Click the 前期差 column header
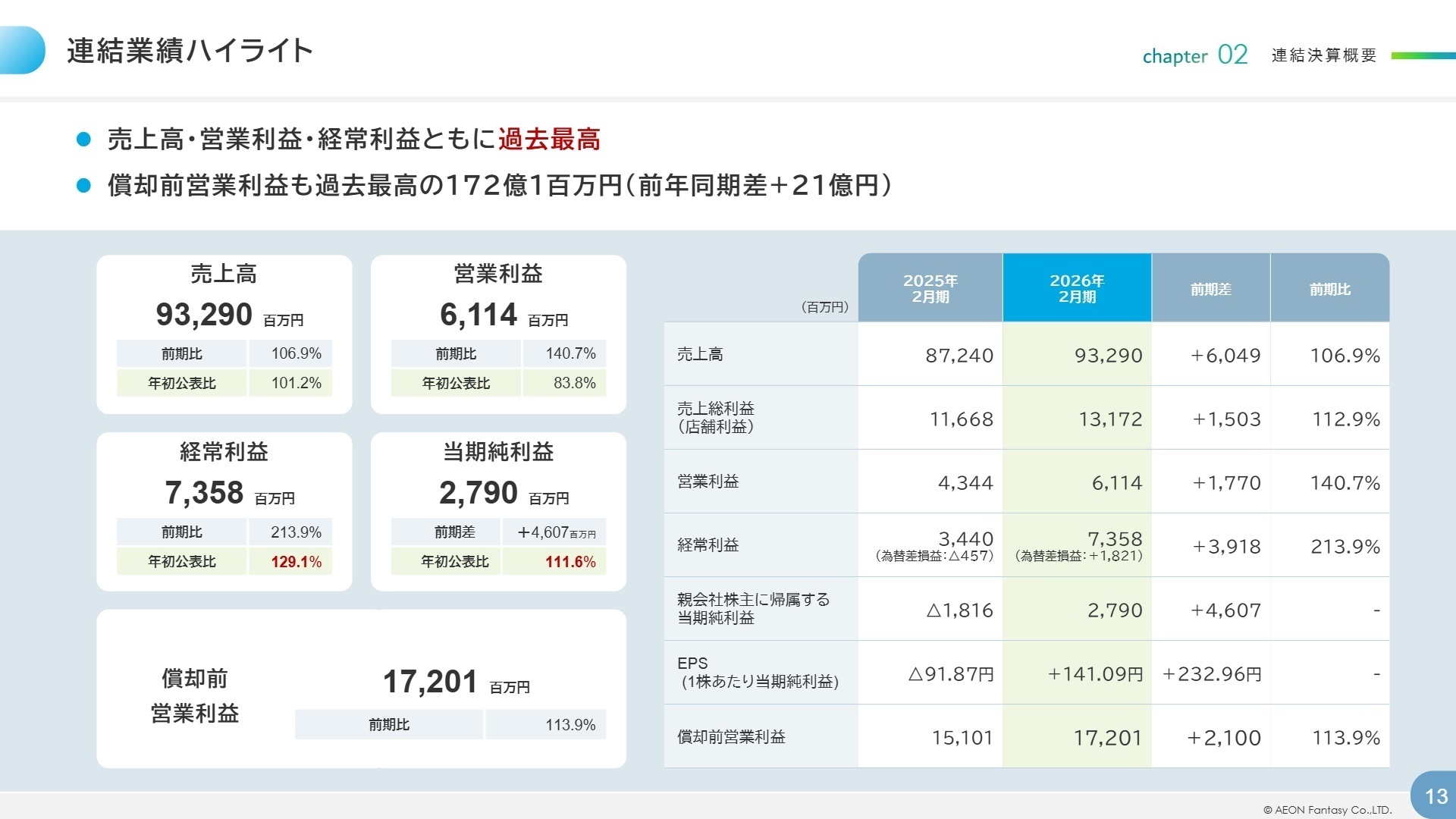Screen dimensions: 1456x819 tap(1210, 289)
